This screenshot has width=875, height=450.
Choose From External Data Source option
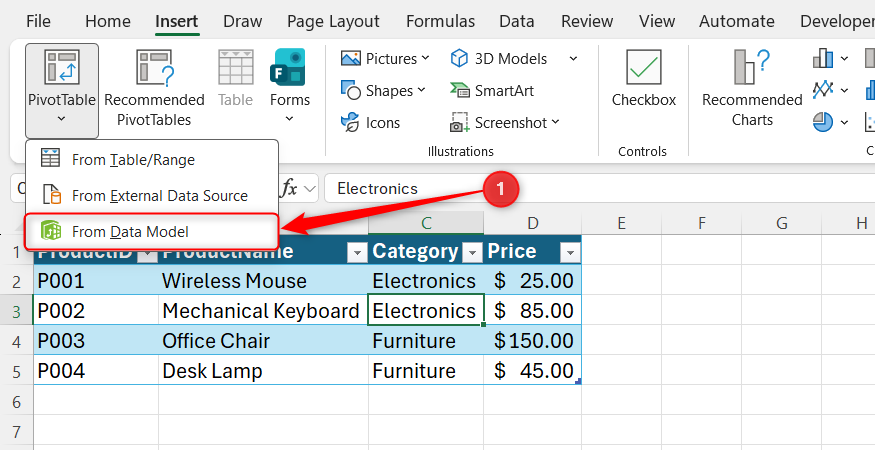point(152,195)
